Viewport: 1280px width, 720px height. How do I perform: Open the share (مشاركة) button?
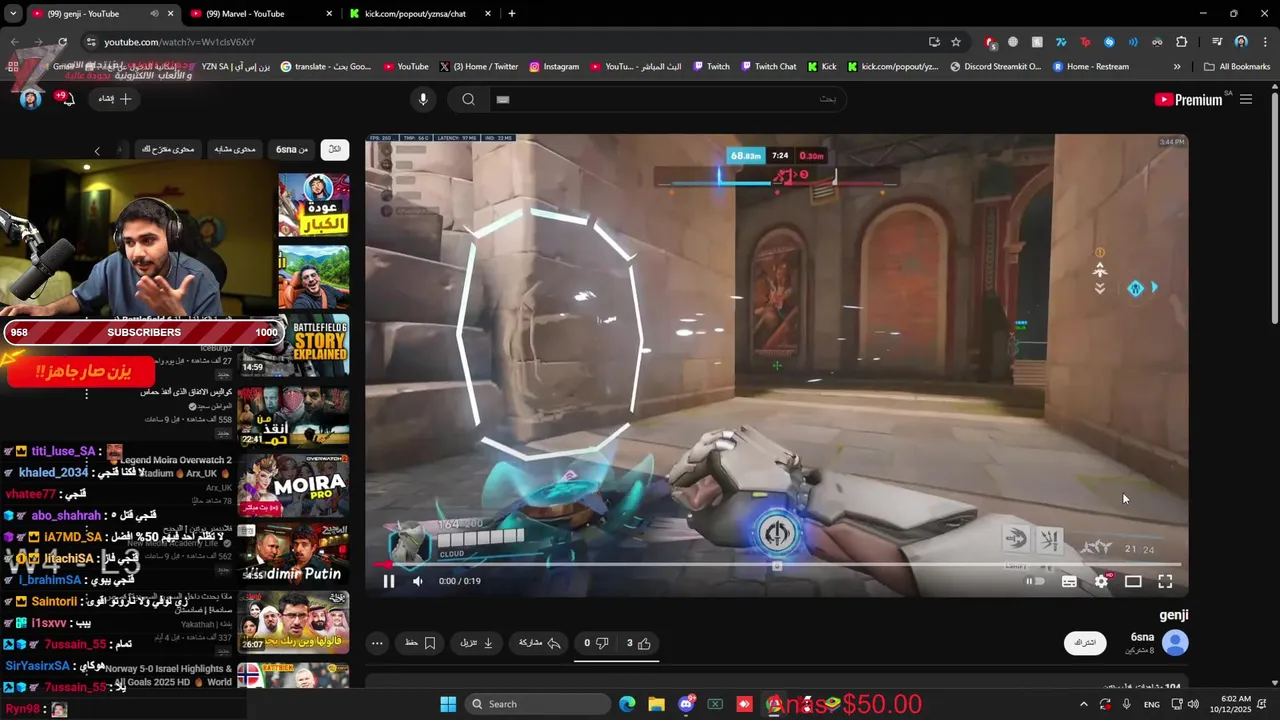point(540,643)
